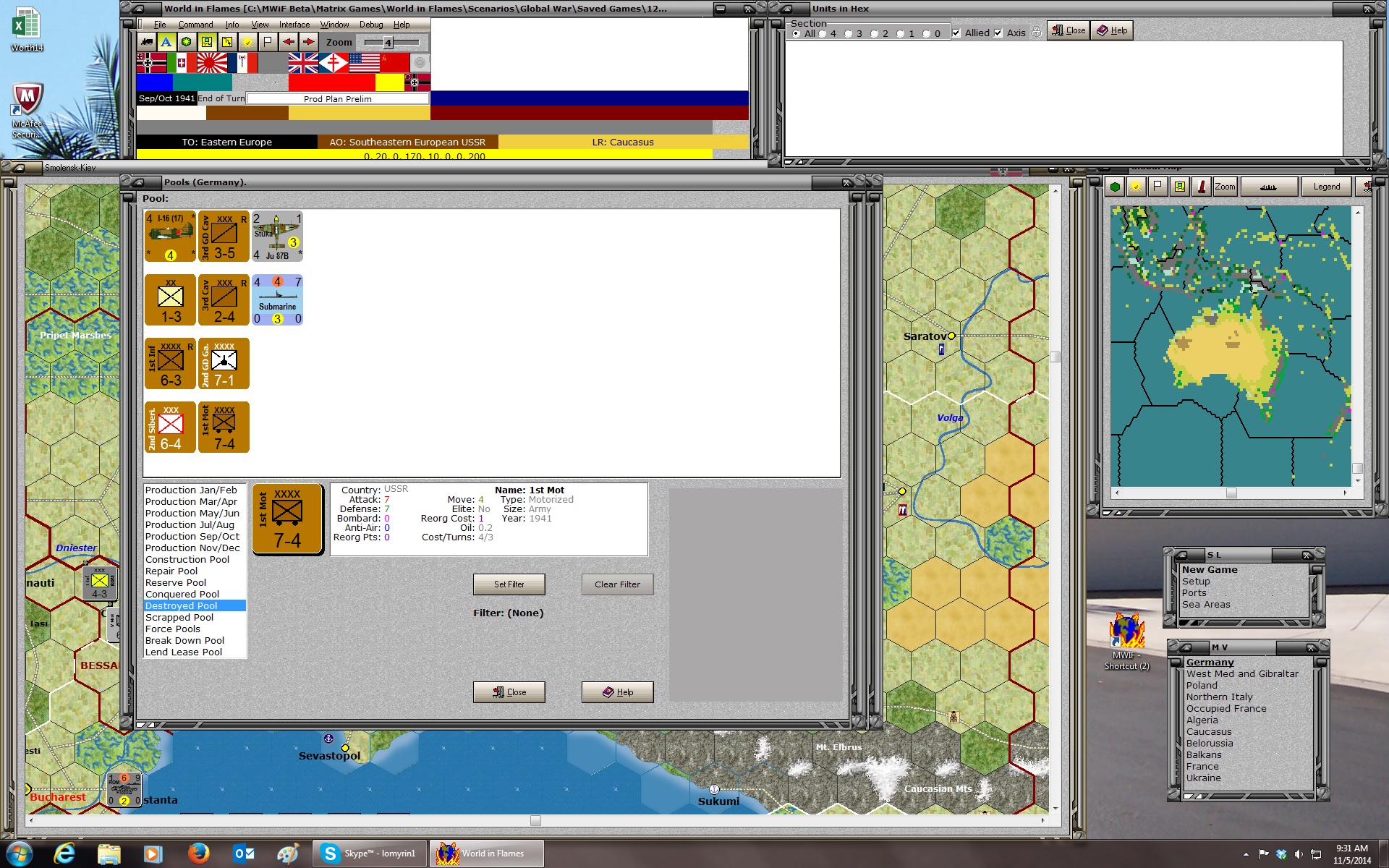Click the yellow sun weather icon in main toolbar
Image resolution: width=1389 pixels, height=868 pixels.
coord(247,42)
